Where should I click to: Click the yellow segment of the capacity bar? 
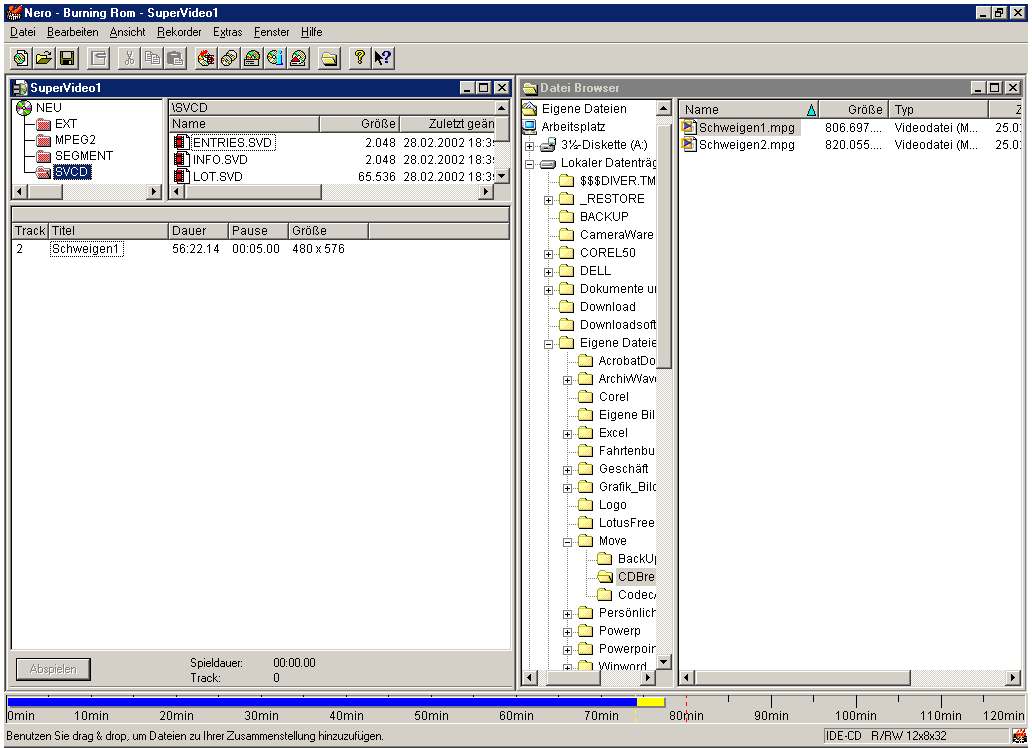(650, 703)
